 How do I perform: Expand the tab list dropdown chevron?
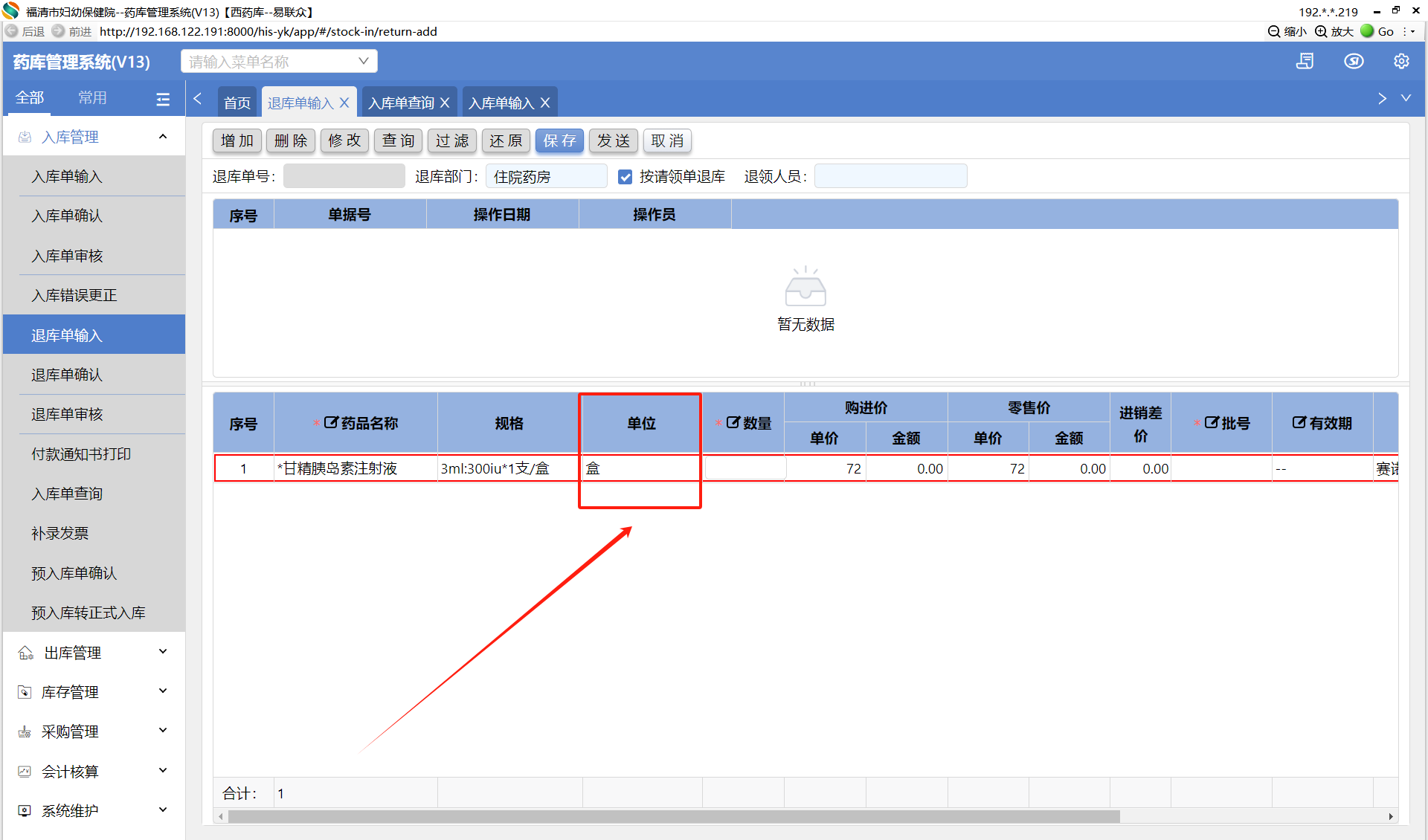(1406, 98)
